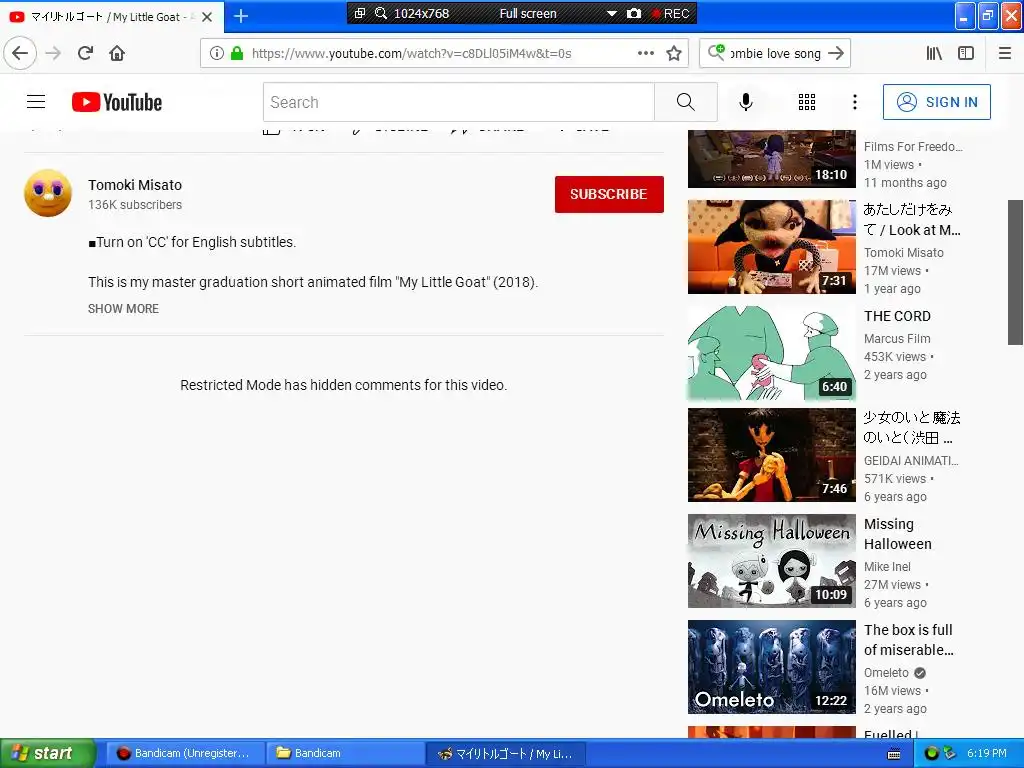Screen dimensions: 1024x768
Task: Open Omeleto thumbnail 12:22
Action: pyautogui.click(x=771, y=667)
